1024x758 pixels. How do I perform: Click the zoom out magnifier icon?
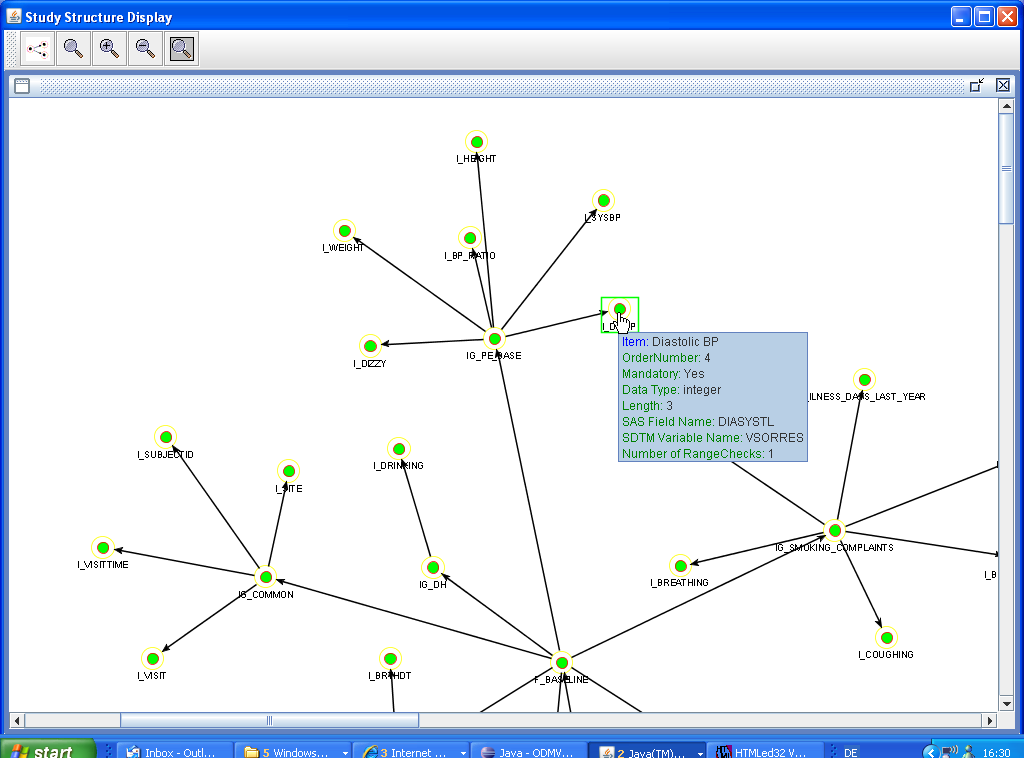[x=145, y=48]
